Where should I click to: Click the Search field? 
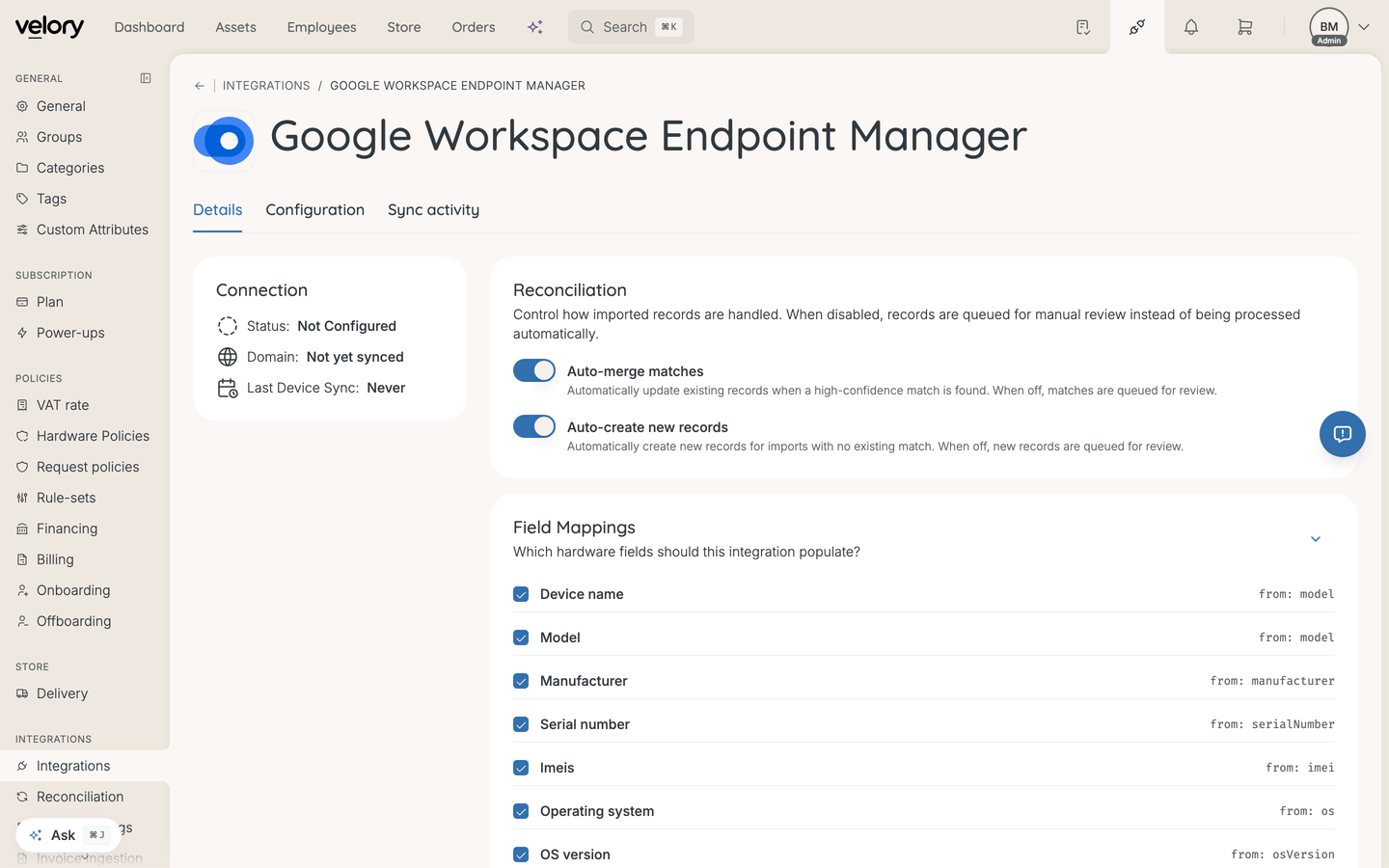[x=631, y=27]
